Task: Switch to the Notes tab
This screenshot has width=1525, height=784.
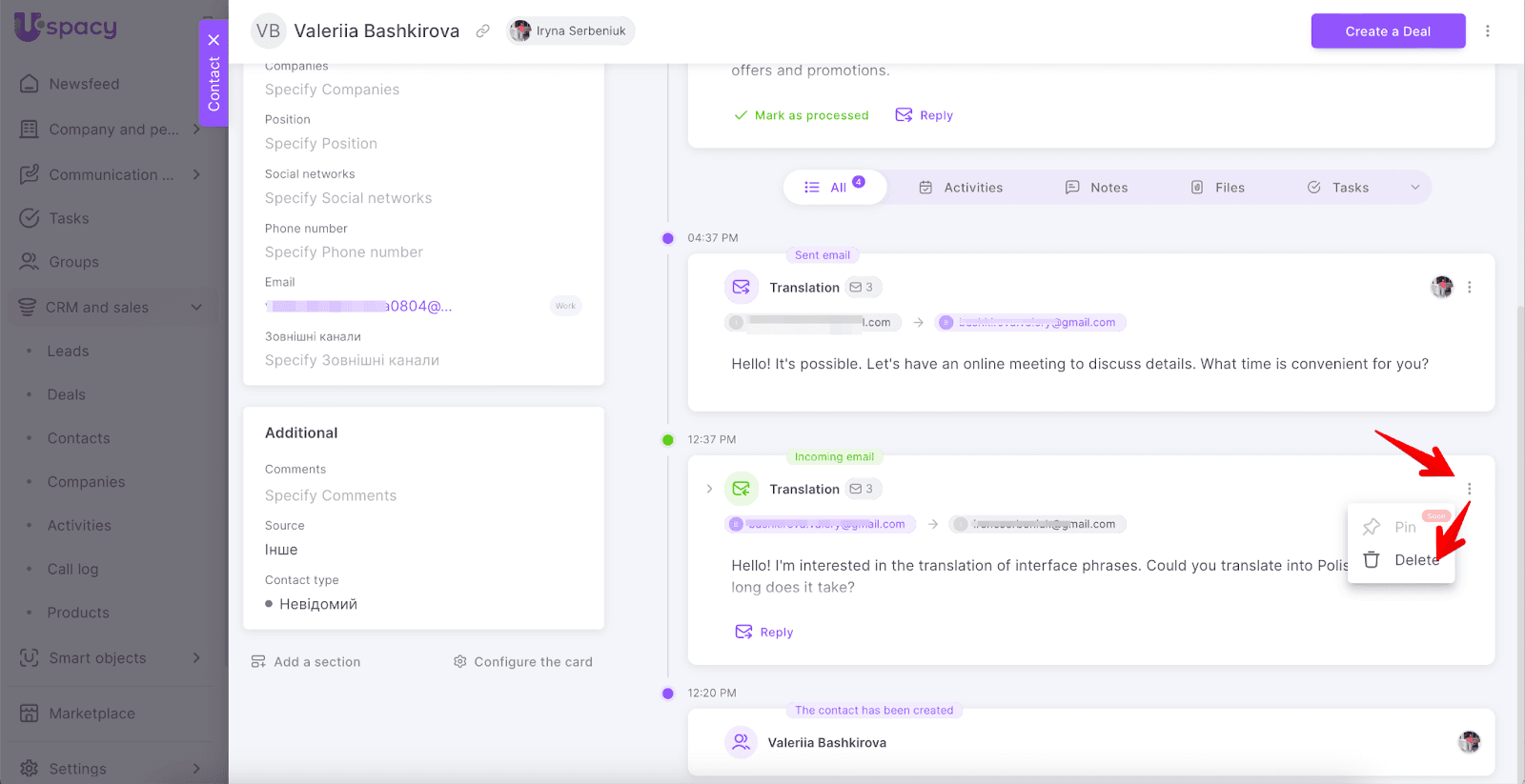Action: coord(1096,188)
